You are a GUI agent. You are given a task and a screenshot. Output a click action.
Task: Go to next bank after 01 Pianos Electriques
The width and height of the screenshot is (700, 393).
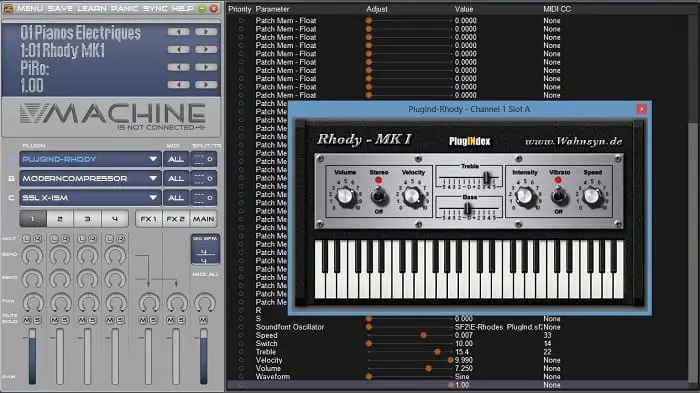(x=206, y=32)
